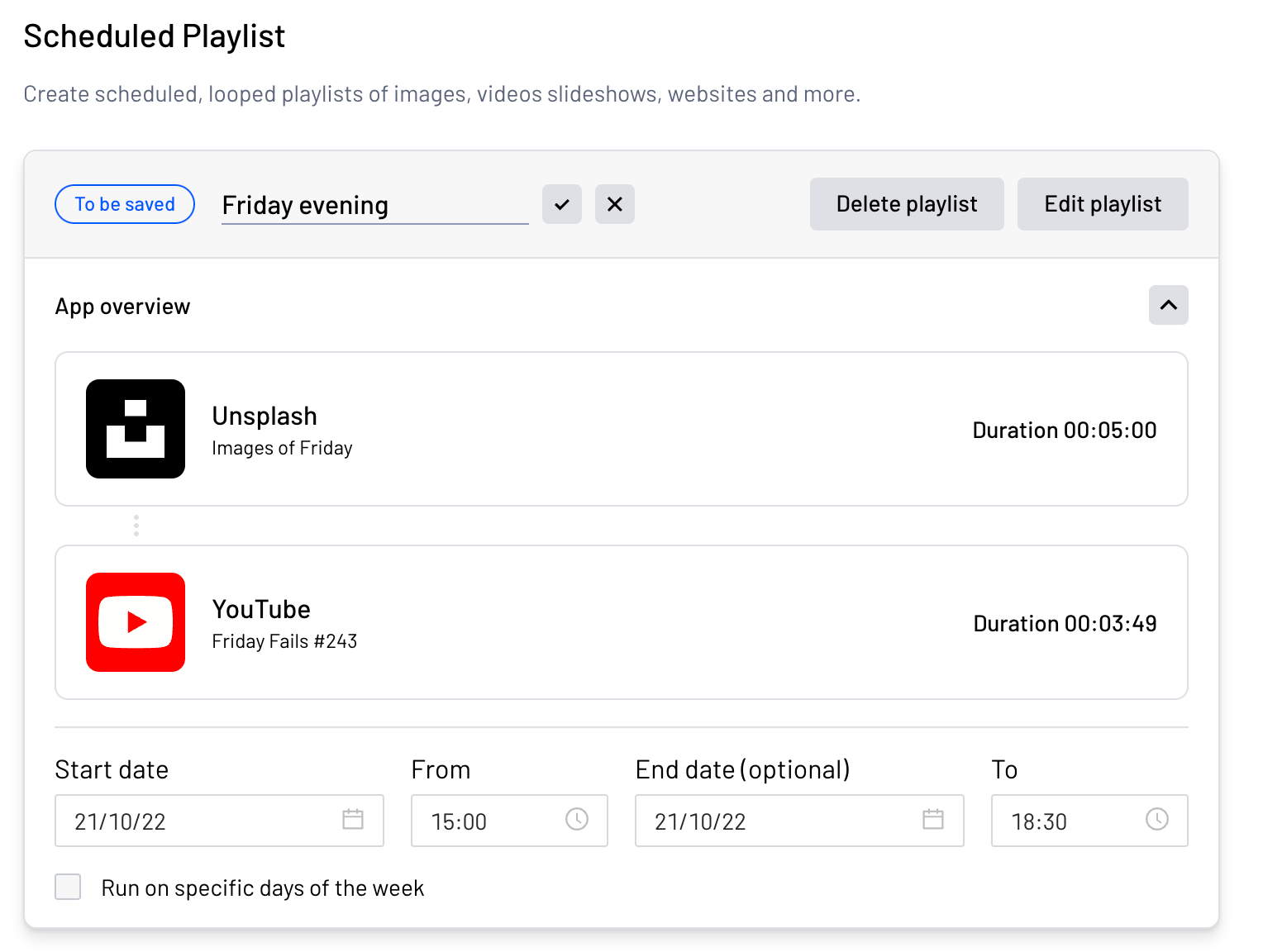Click Edit playlist button
Image resolution: width=1263 pixels, height=952 pixels.
[1103, 204]
